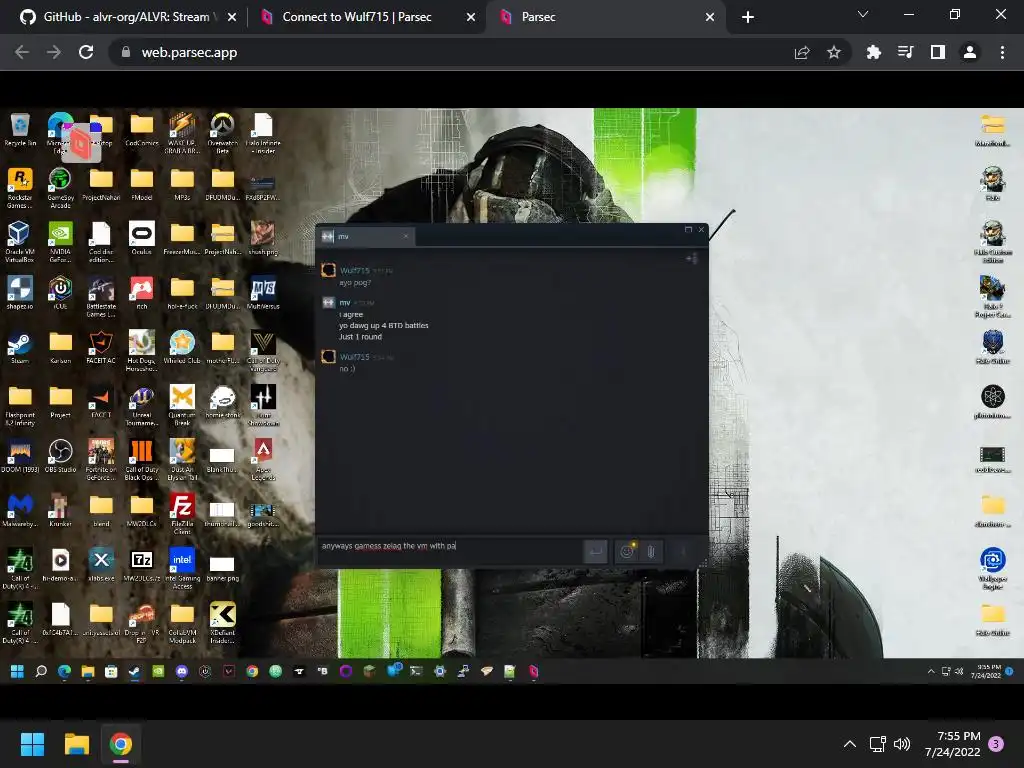The height and width of the screenshot is (768, 1024).
Task: Launch the itch desktop shortcut
Action: click(x=141, y=293)
